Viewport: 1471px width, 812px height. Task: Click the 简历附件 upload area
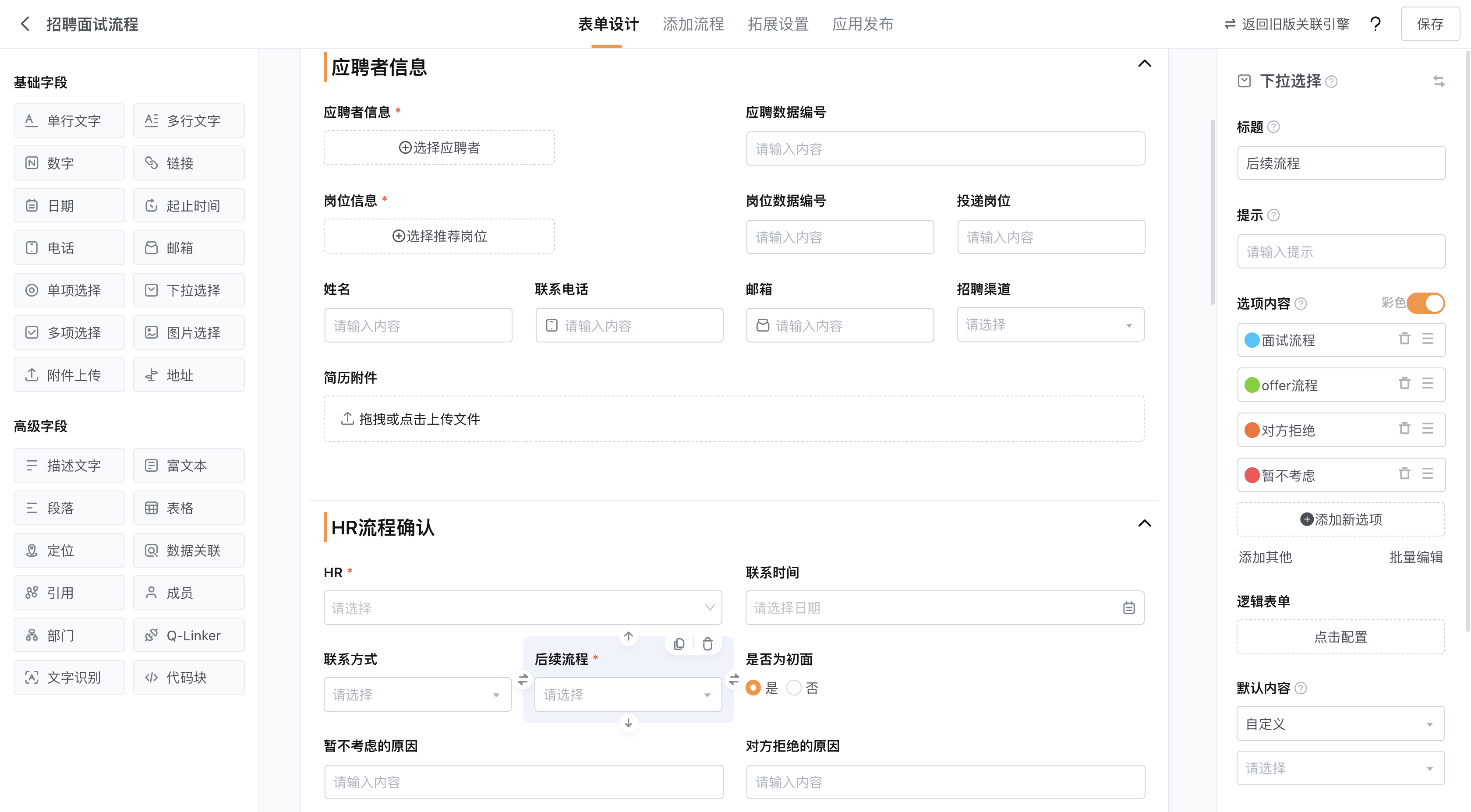[x=734, y=419]
